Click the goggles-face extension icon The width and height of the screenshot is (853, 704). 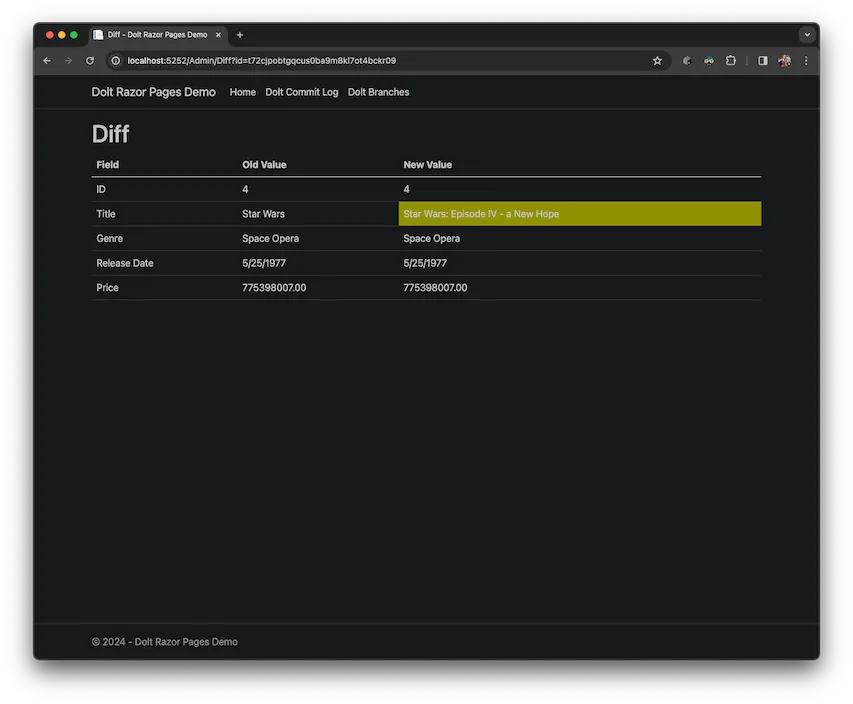(708, 60)
